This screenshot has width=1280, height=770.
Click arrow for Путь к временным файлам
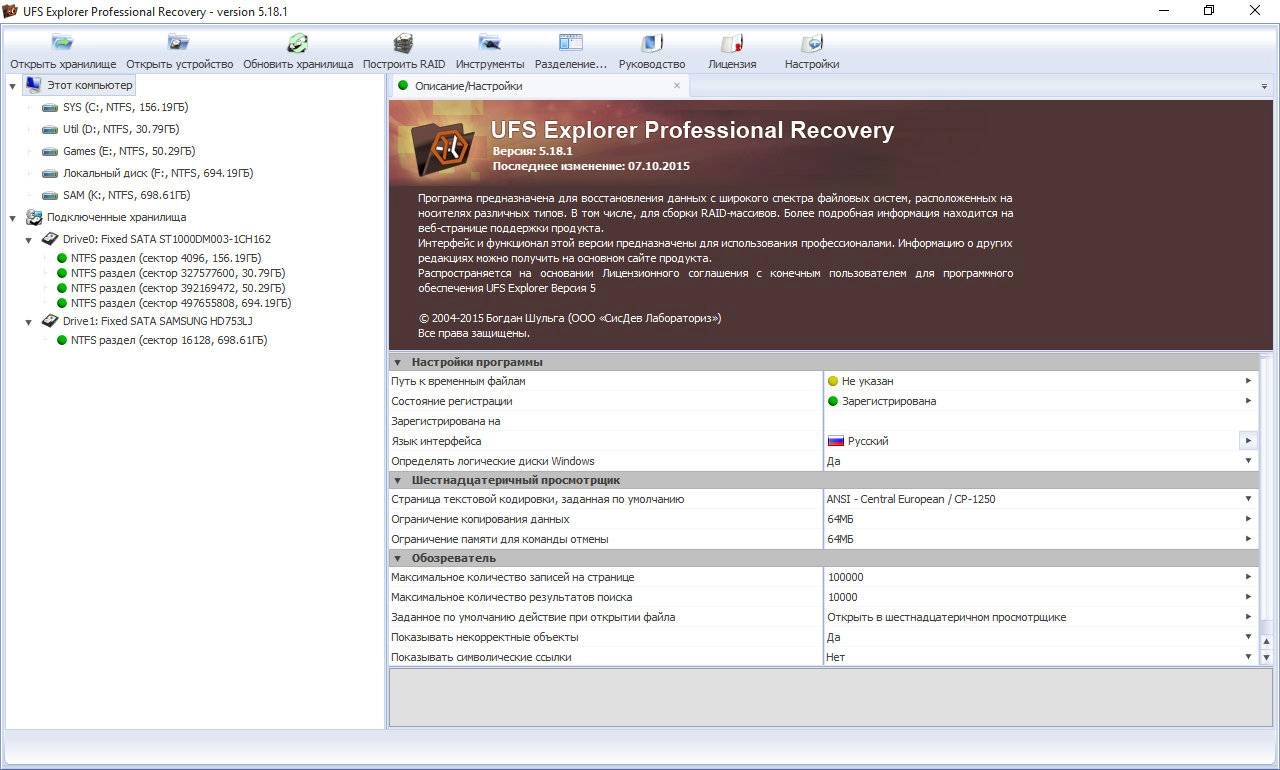pyautogui.click(x=1248, y=381)
